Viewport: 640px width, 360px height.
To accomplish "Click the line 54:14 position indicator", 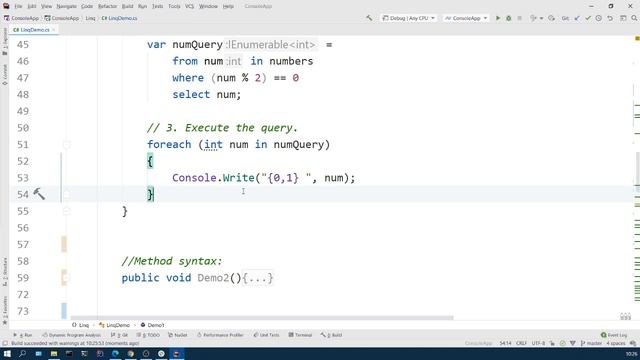I will [x=505, y=343].
